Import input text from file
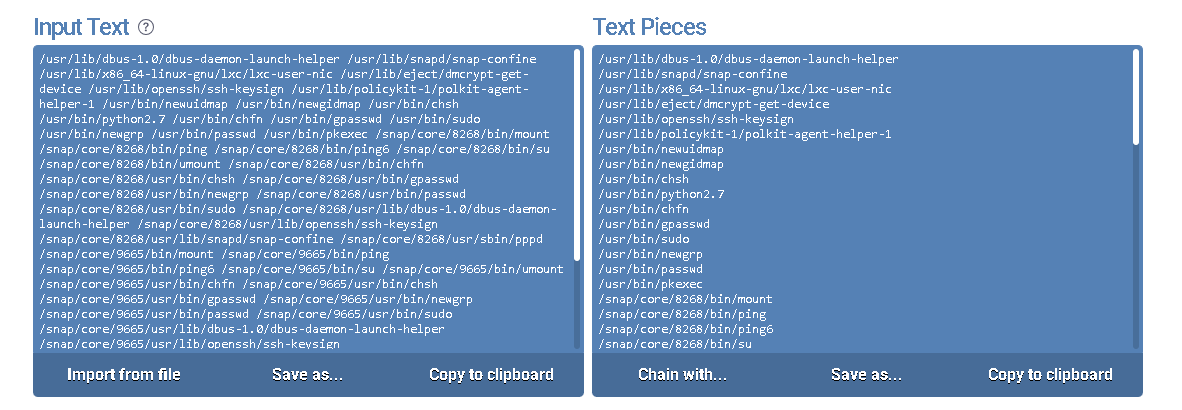This screenshot has height=410, width=1182. click(124, 375)
